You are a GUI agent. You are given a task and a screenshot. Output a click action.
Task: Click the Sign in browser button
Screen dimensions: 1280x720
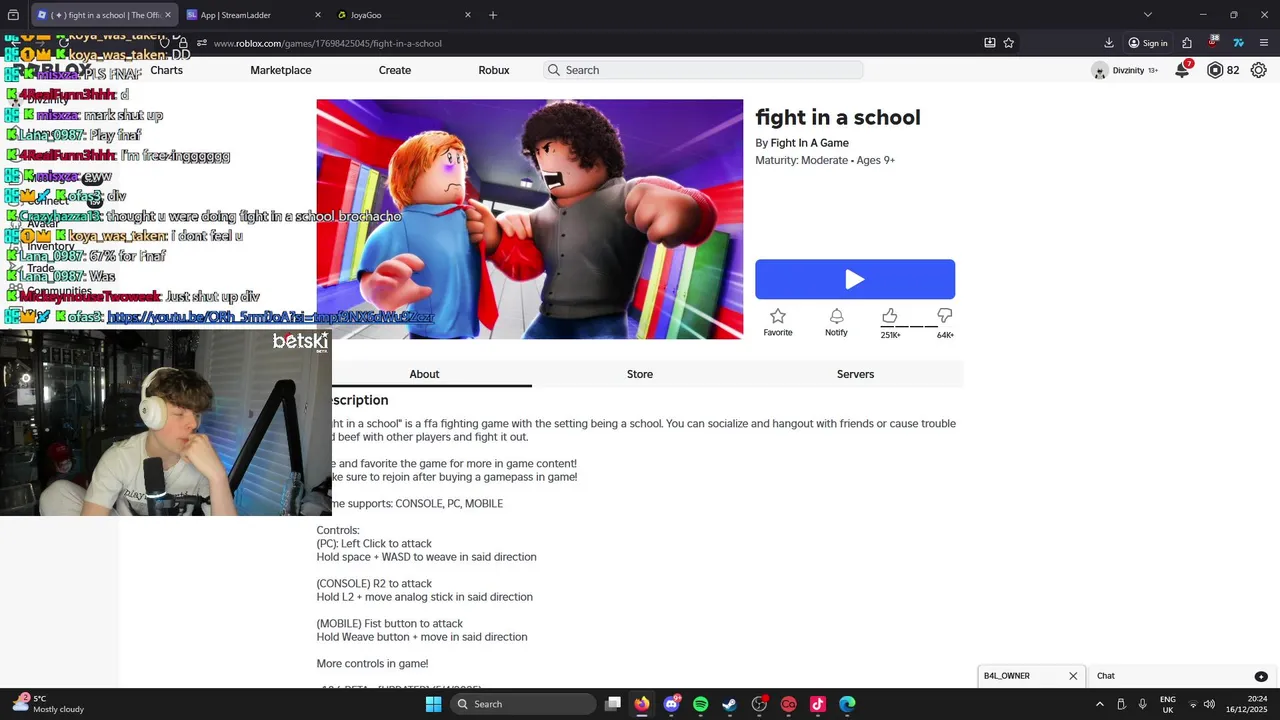point(1148,43)
